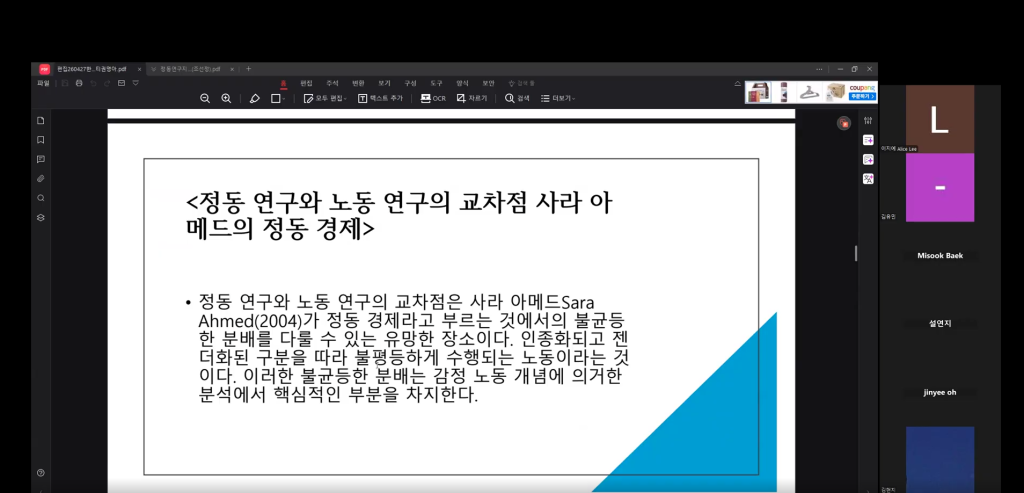Close the 정동연구 PDF document tab

pos(231,69)
